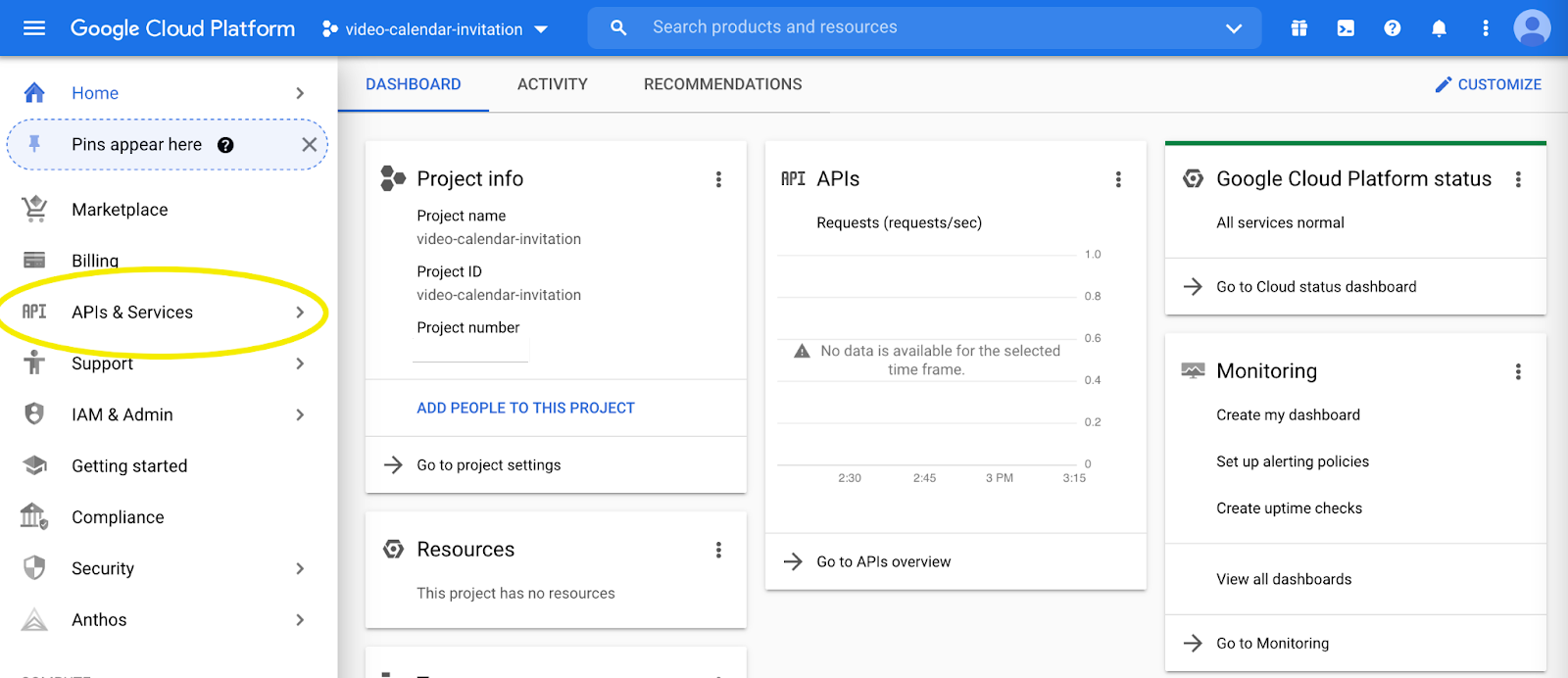Screen dimensions: 1568x678
Task: Click the Anthos triangle icon
Action: click(x=34, y=619)
